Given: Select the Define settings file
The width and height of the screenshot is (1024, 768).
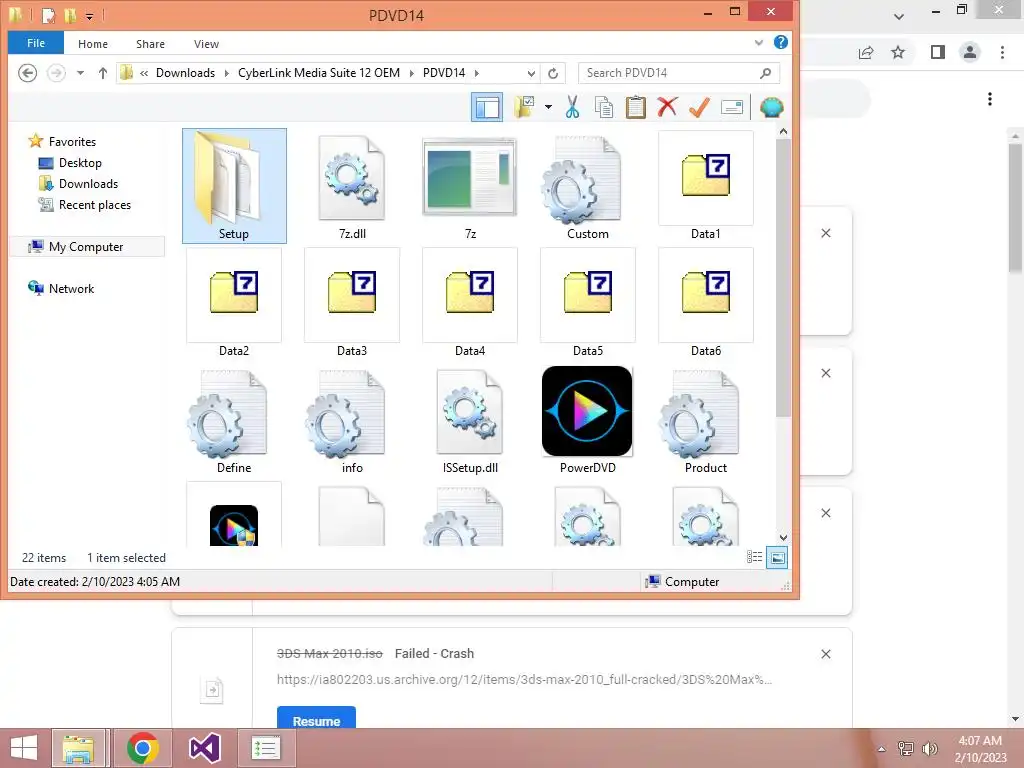Looking at the screenshot, I should pos(234,421).
